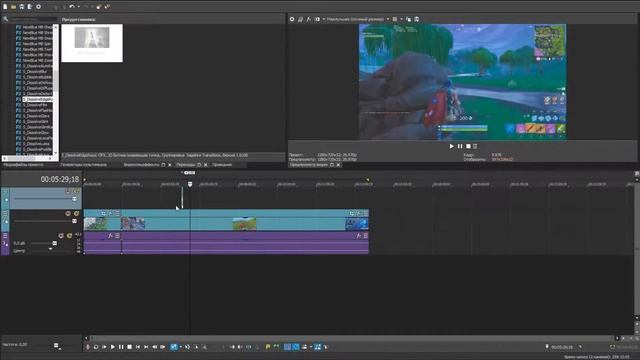Click Stop in the bottom transport bar
This screenshot has height=360, width=640.
tap(129, 347)
